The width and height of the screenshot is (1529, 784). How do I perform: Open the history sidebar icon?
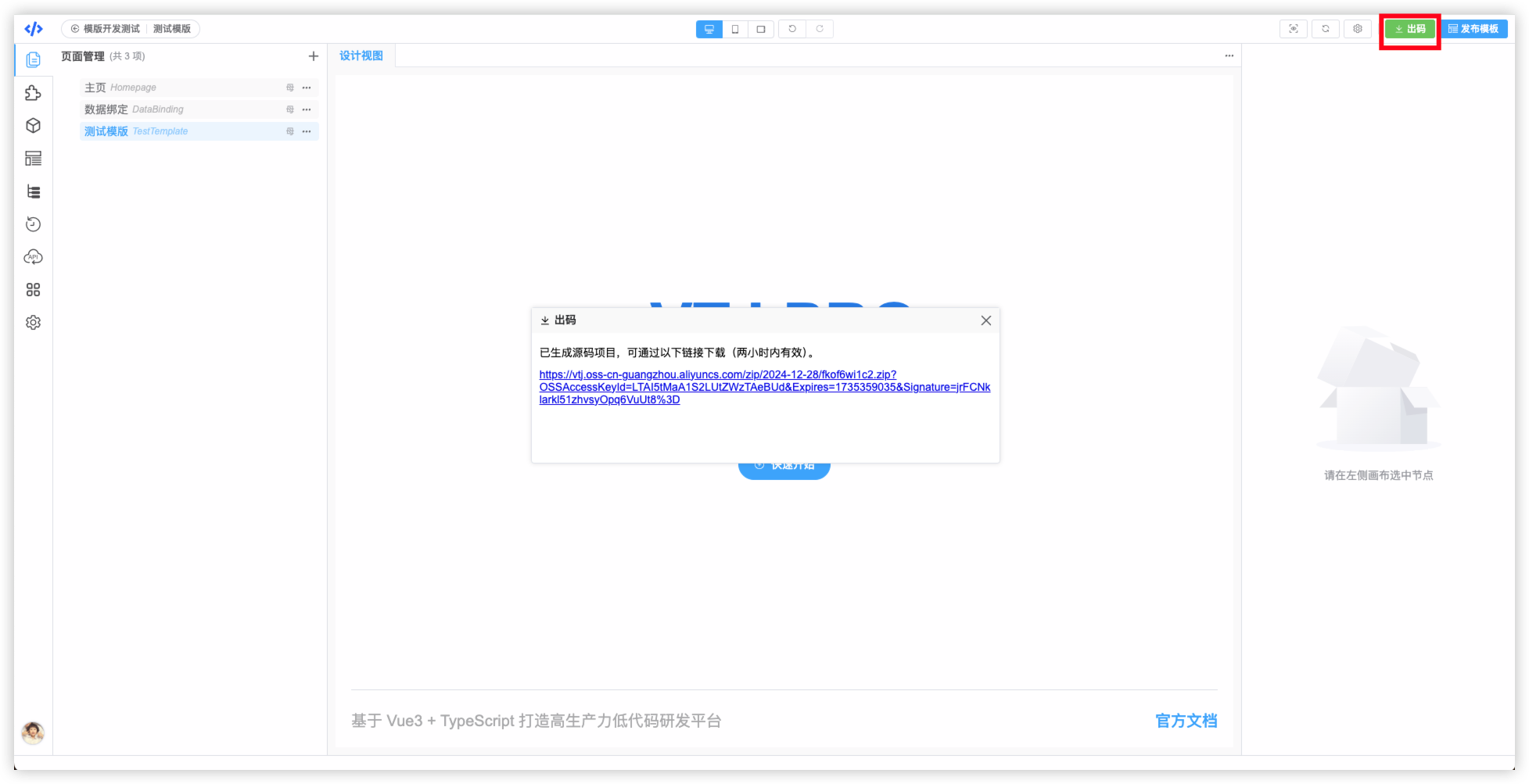tap(33, 224)
